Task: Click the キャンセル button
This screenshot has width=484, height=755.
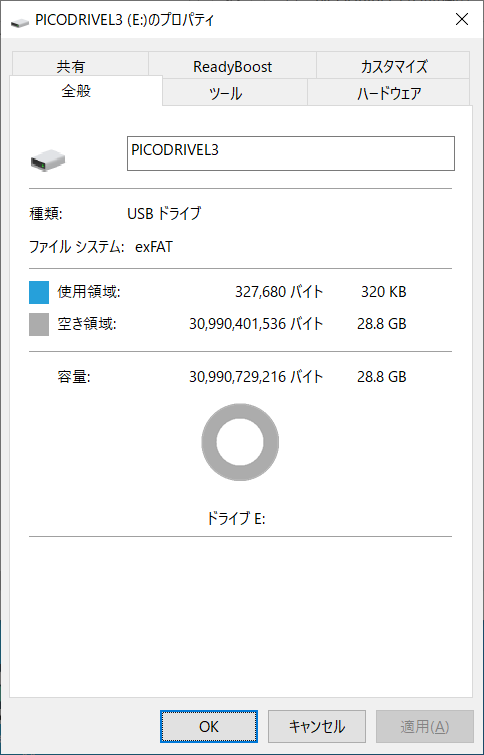Action: click(x=316, y=727)
